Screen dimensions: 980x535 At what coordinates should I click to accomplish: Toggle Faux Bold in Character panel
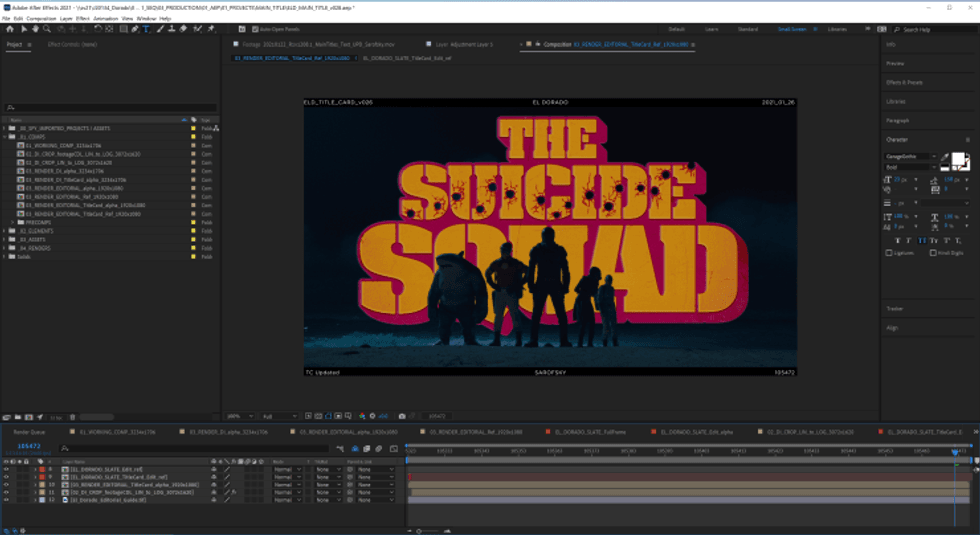tap(898, 241)
